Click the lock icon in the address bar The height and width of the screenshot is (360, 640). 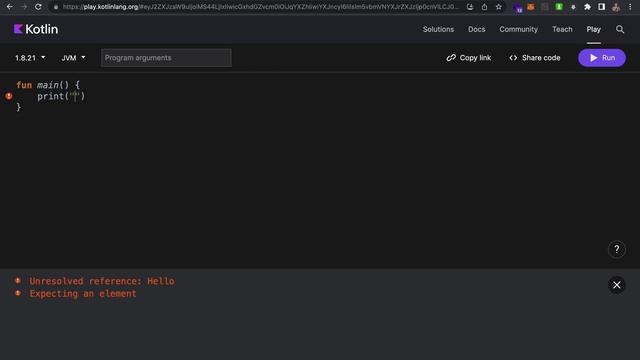point(56,7)
